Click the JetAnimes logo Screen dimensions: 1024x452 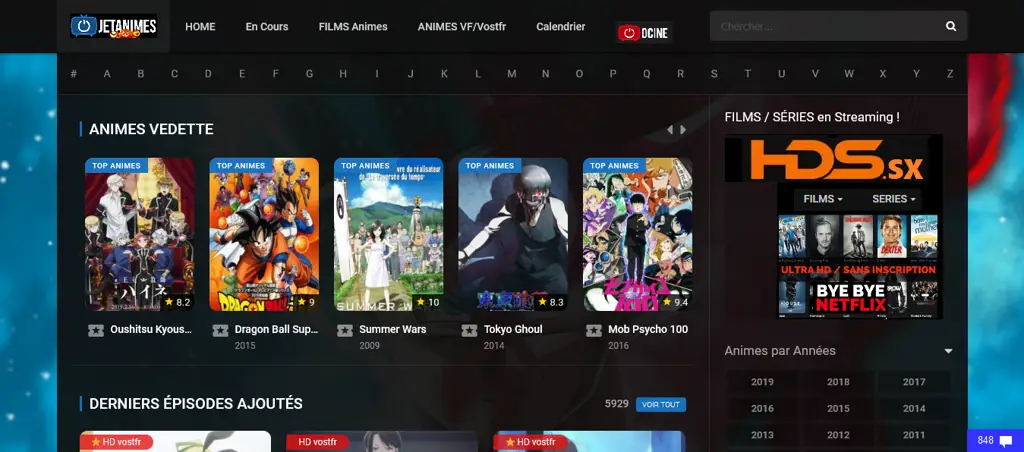(114, 26)
